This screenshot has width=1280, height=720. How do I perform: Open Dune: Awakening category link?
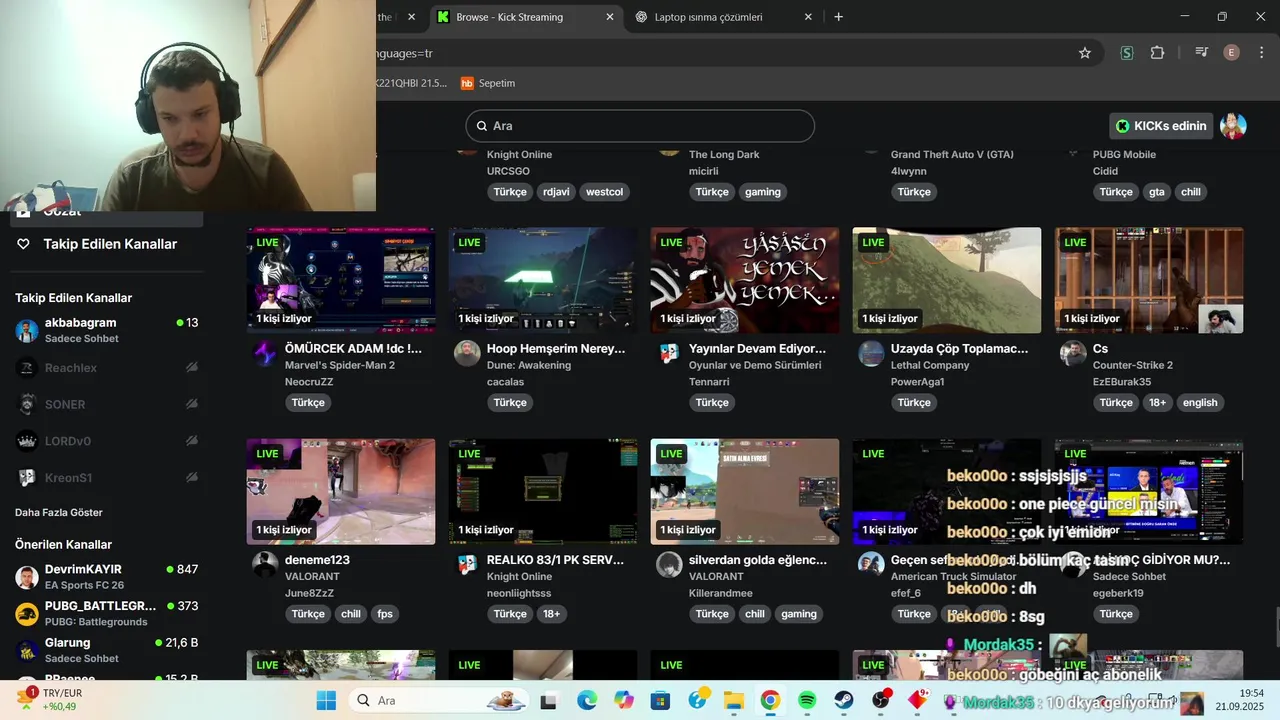[529, 365]
